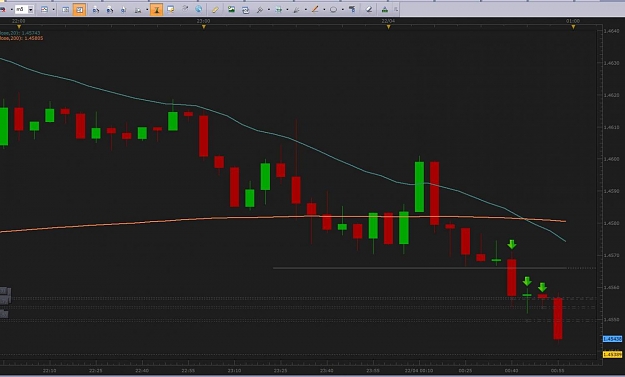The width and height of the screenshot is (625, 377).
Task: Select the eraser tool icon
Action: (x=369, y=9)
